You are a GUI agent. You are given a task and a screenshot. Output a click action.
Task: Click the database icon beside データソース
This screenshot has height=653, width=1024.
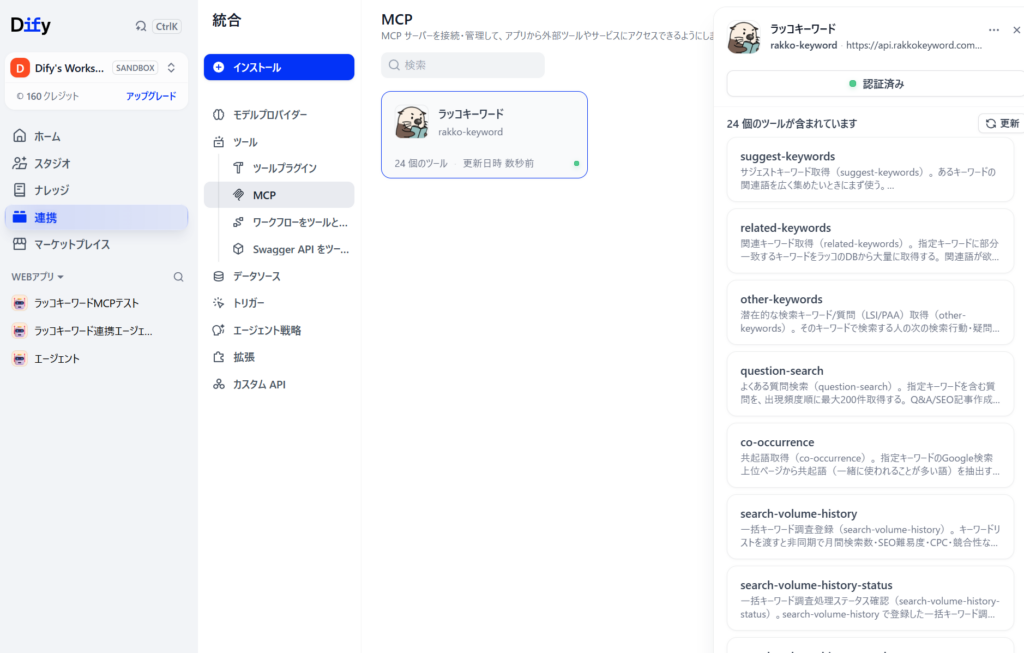pos(219,276)
